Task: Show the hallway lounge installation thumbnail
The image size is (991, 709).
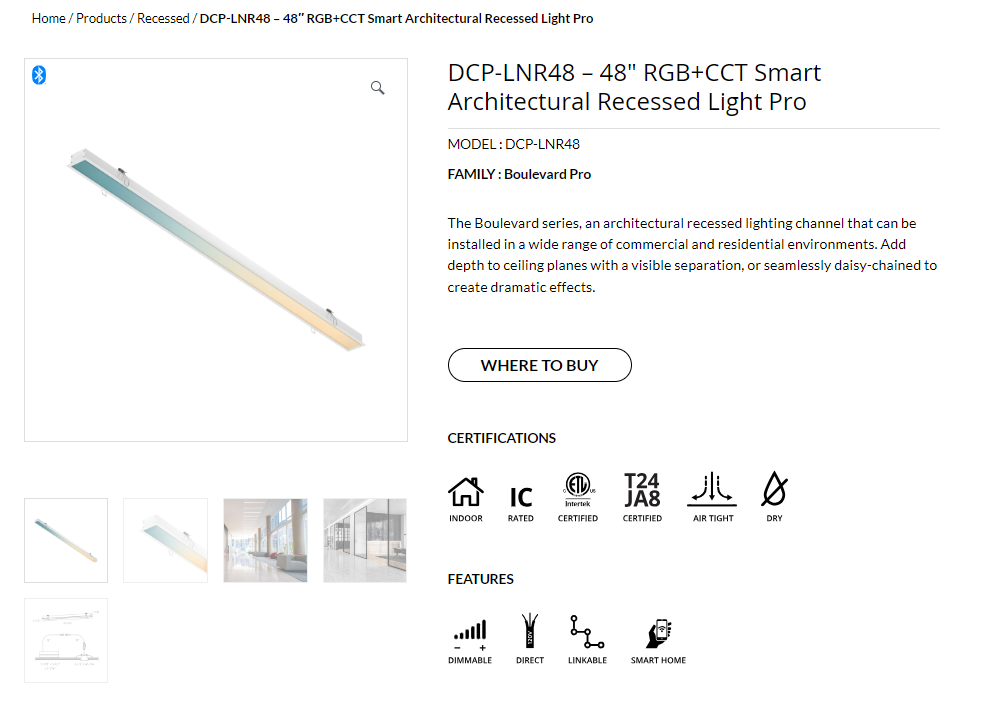Action: pyautogui.click(x=265, y=540)
